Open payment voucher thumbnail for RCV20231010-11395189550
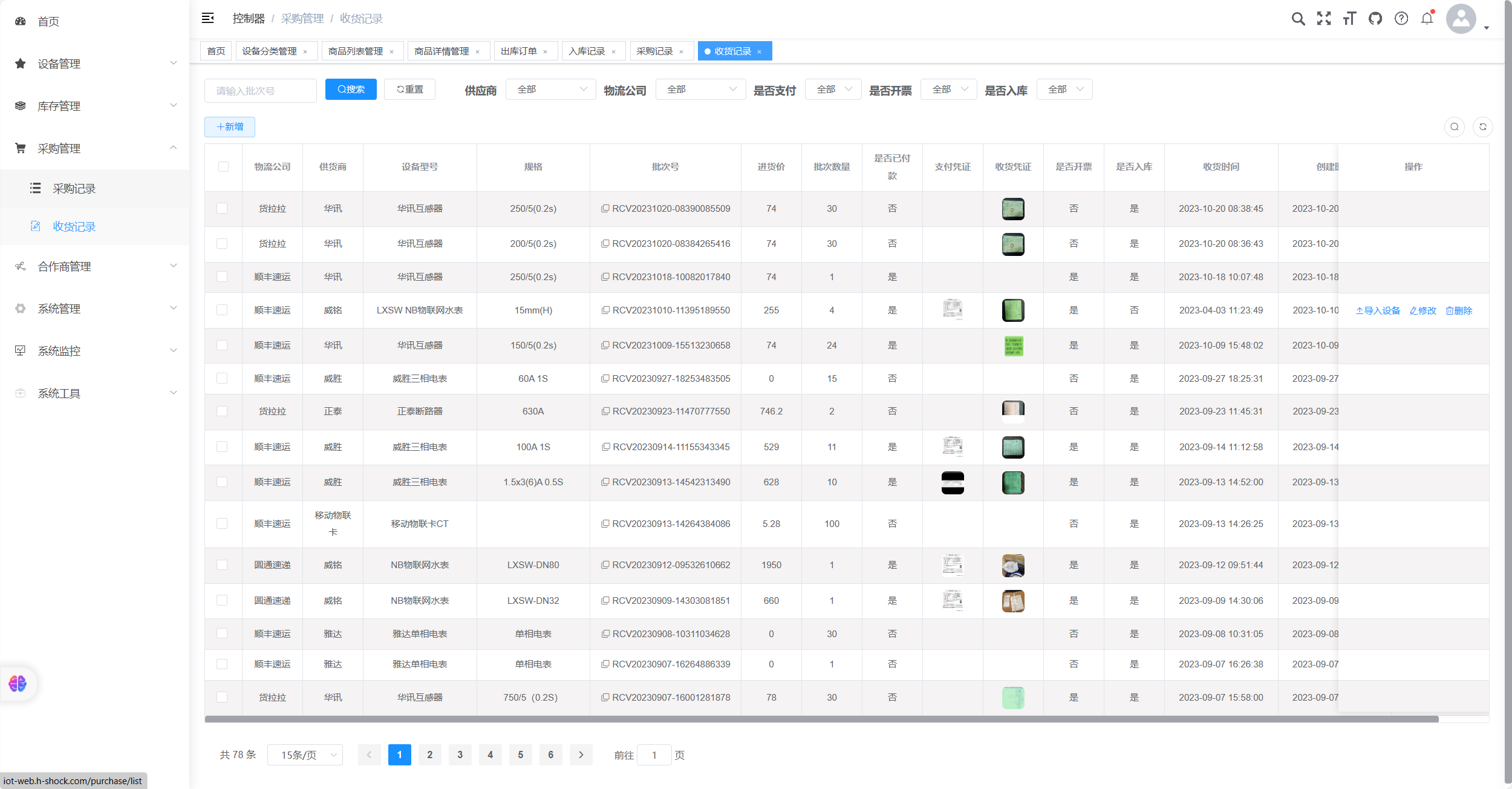The width and height of the screenshot is (1512, 789). pos(953,309)
